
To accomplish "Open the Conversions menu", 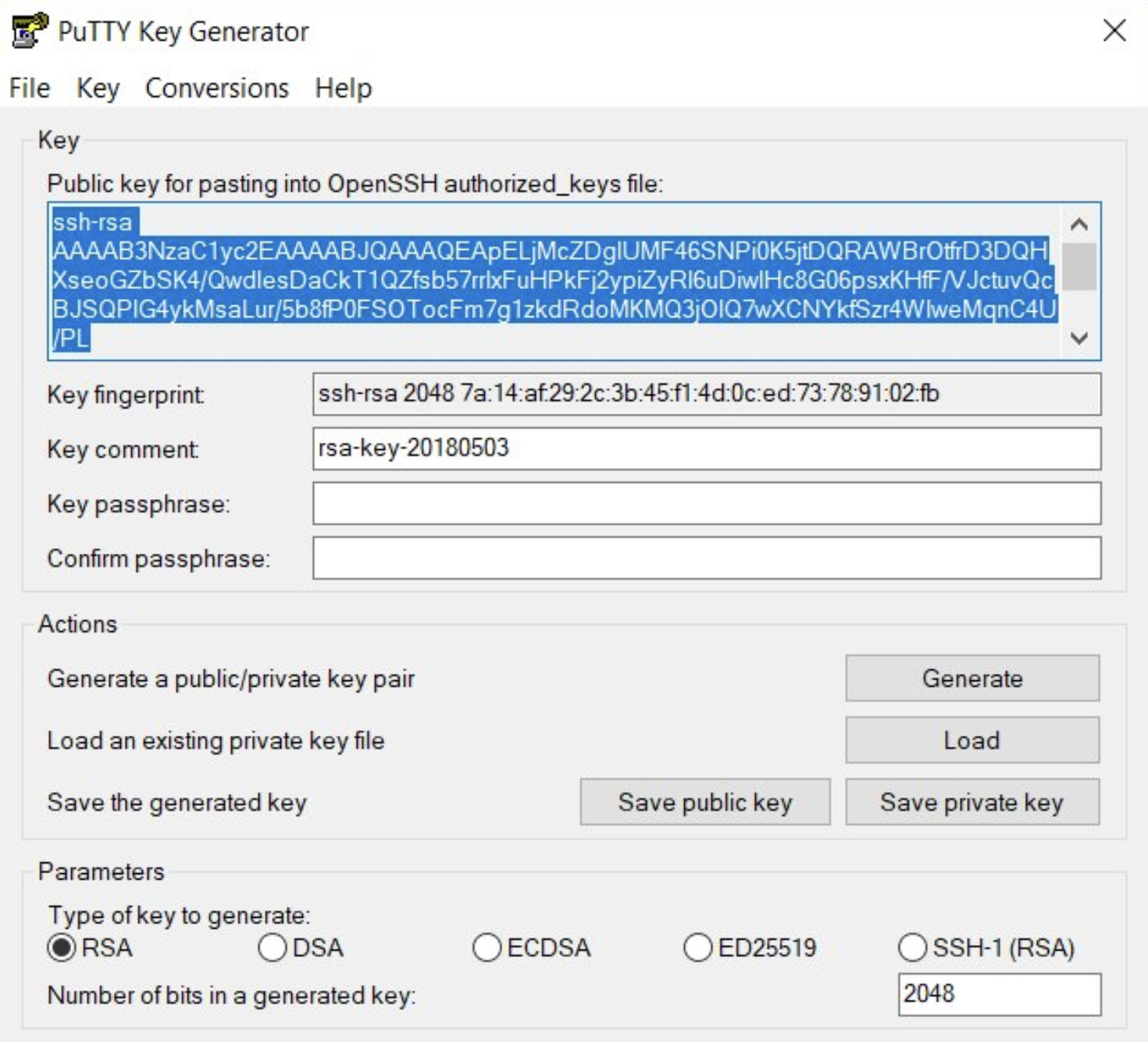I will click(x=217, y=88).
